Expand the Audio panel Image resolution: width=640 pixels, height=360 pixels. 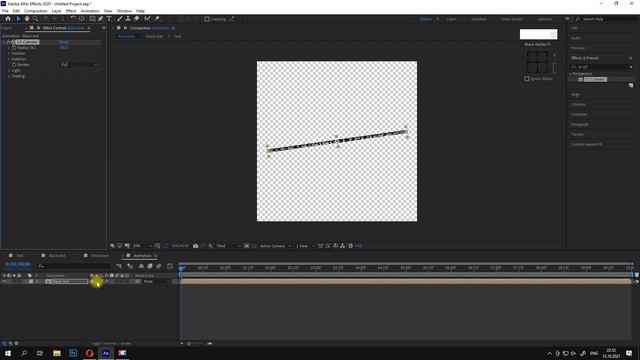pos(576,38)
